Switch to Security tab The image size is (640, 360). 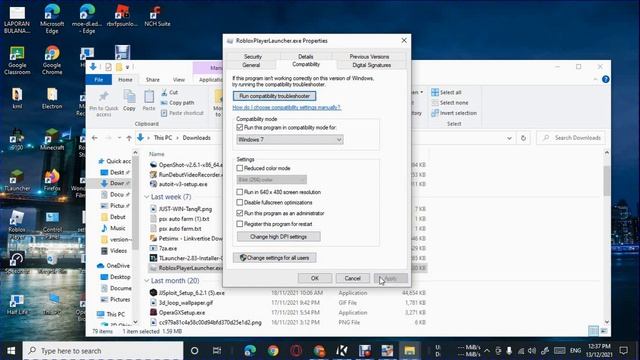click(253, 57)
